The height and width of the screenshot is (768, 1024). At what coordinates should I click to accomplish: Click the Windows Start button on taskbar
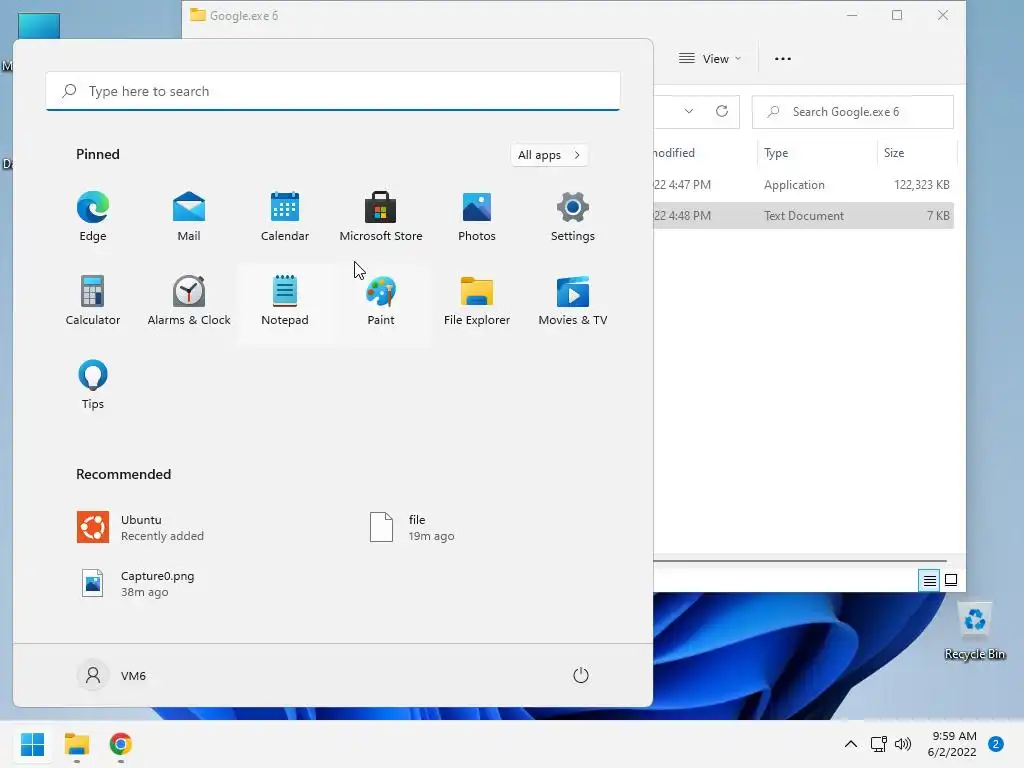coord(32,744)
